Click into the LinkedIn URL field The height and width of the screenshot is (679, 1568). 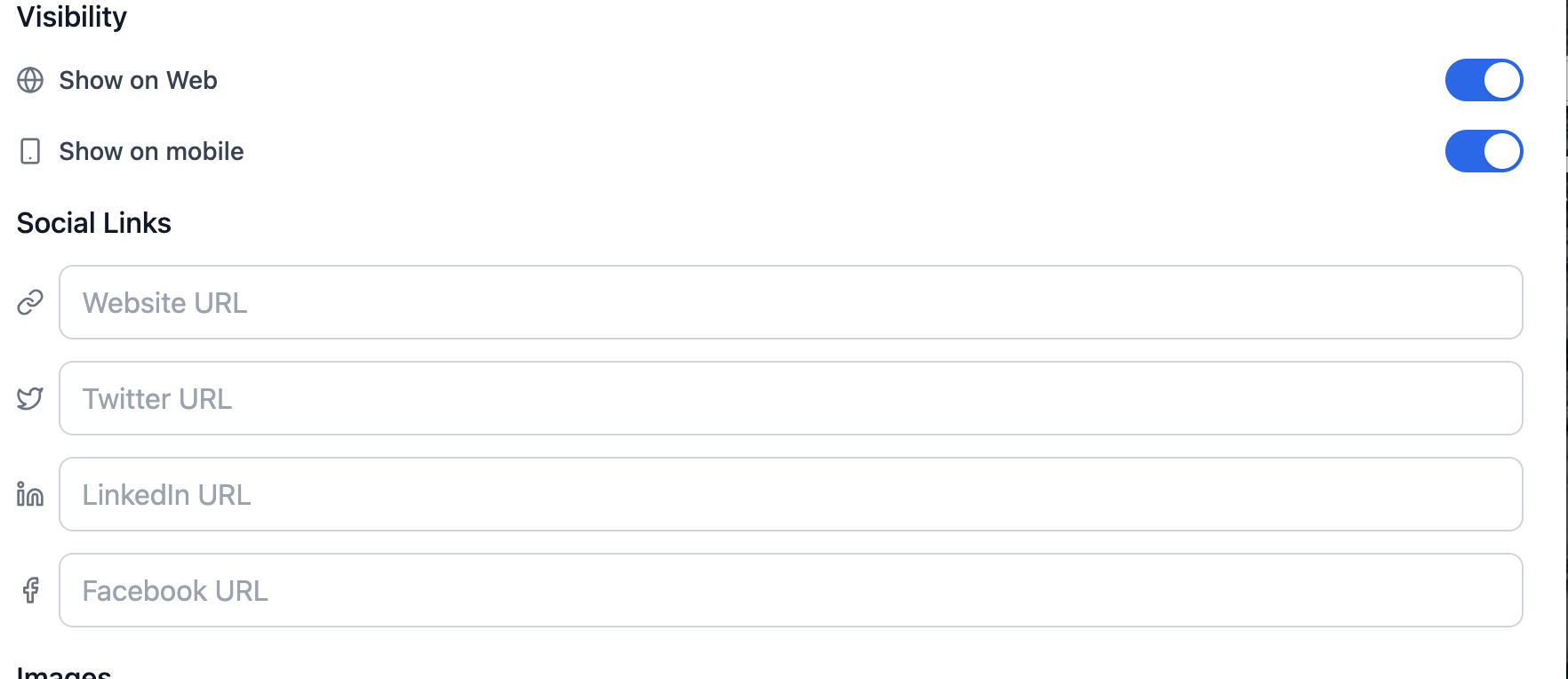point(791,494)
